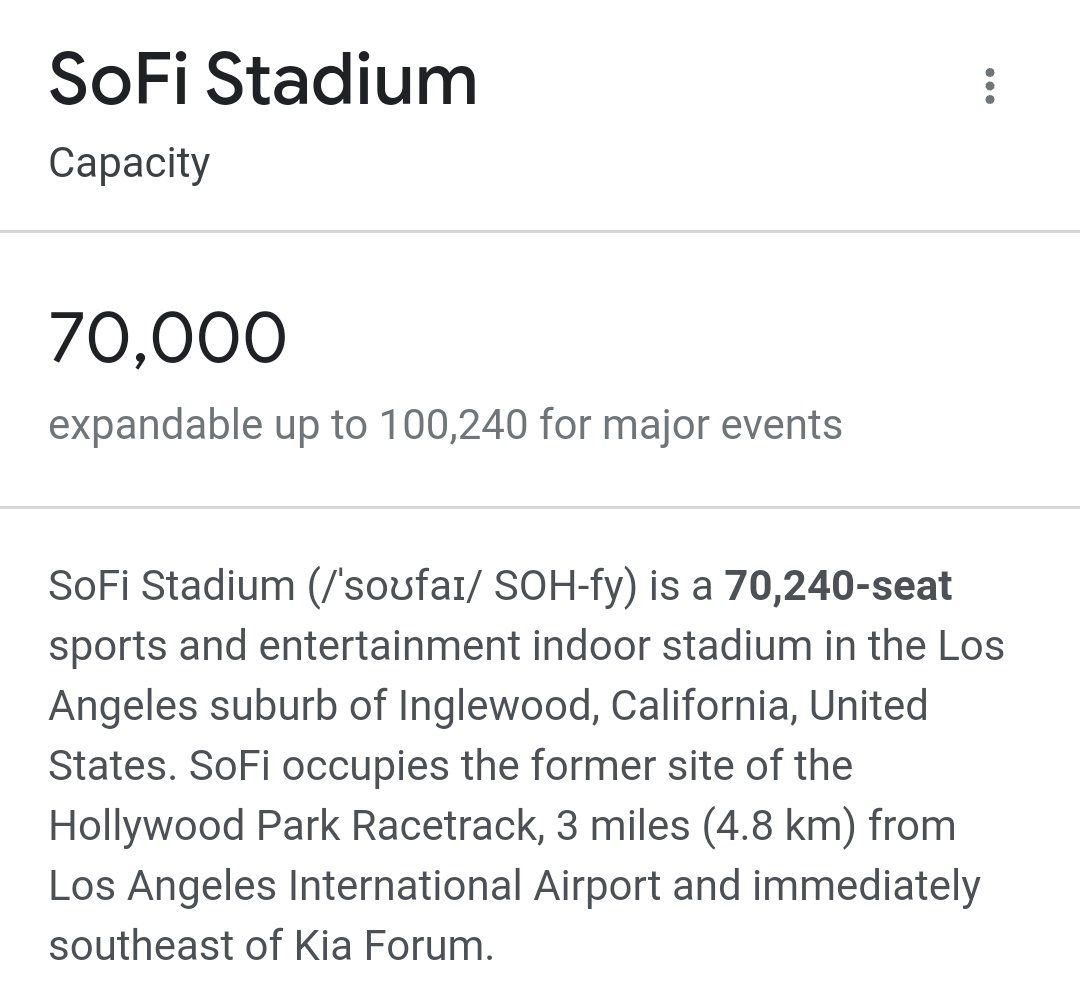Click '100,240' in the expandable note
Viewport: 1080px width, 990px height.
[x=454, y=424]
